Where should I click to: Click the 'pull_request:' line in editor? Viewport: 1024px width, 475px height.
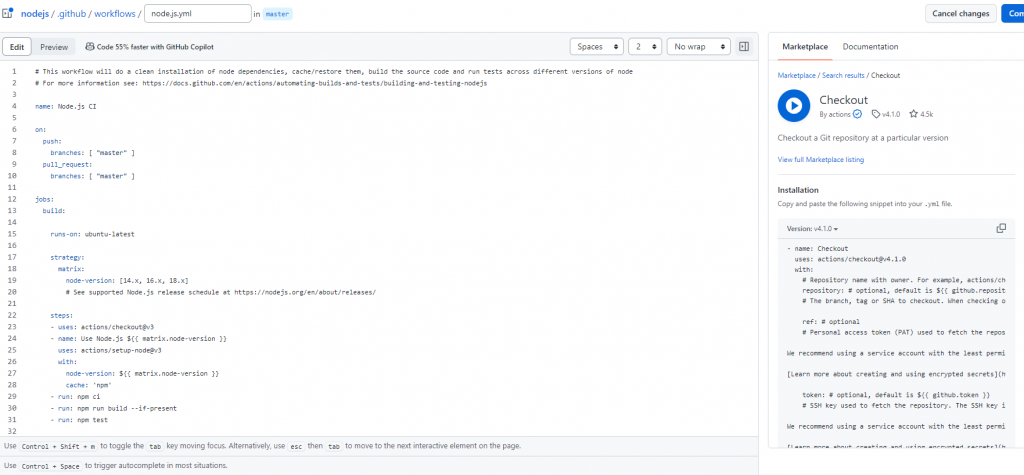point(68,164)
